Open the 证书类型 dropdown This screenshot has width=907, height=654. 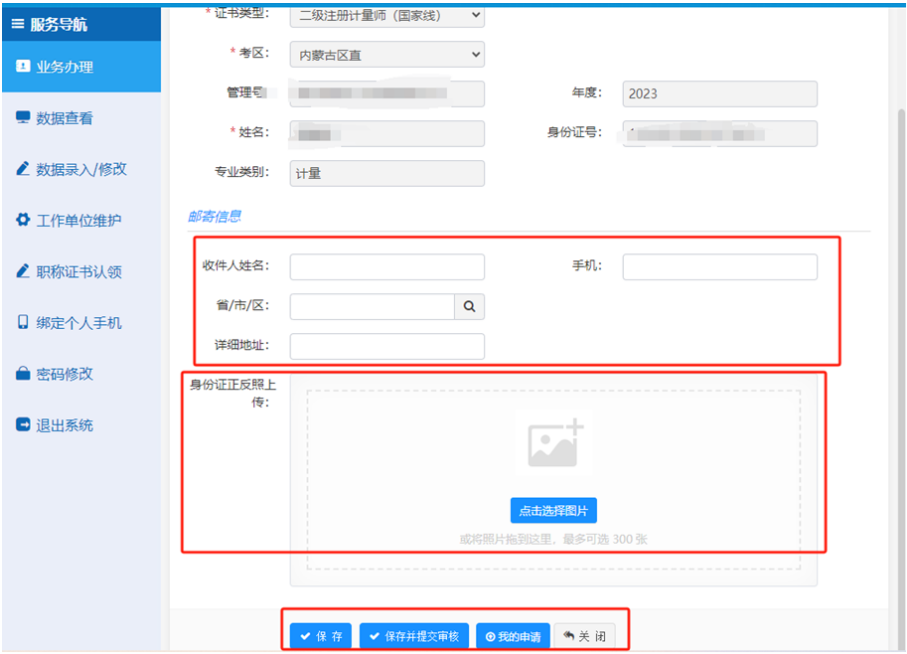point(387,14)
